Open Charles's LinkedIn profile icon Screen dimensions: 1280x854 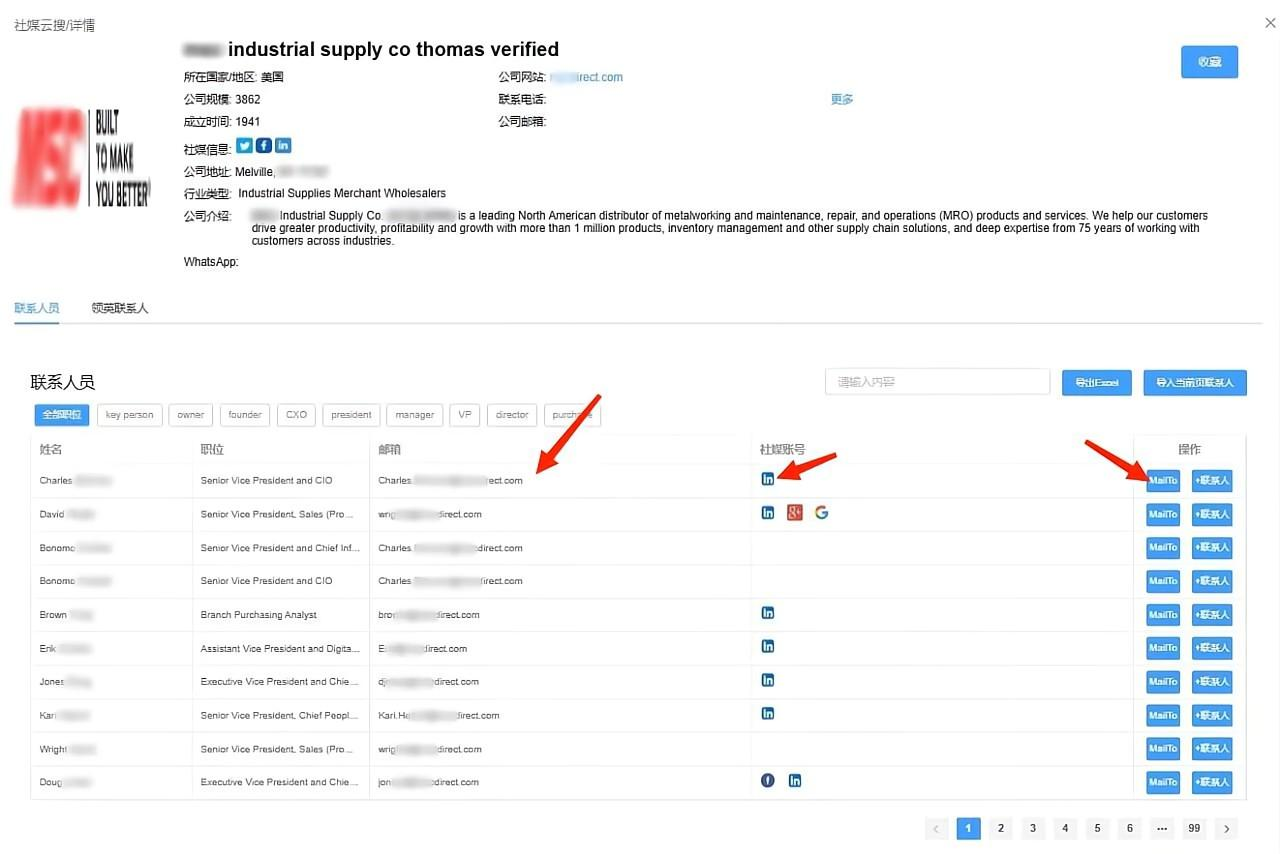[768, 479]
